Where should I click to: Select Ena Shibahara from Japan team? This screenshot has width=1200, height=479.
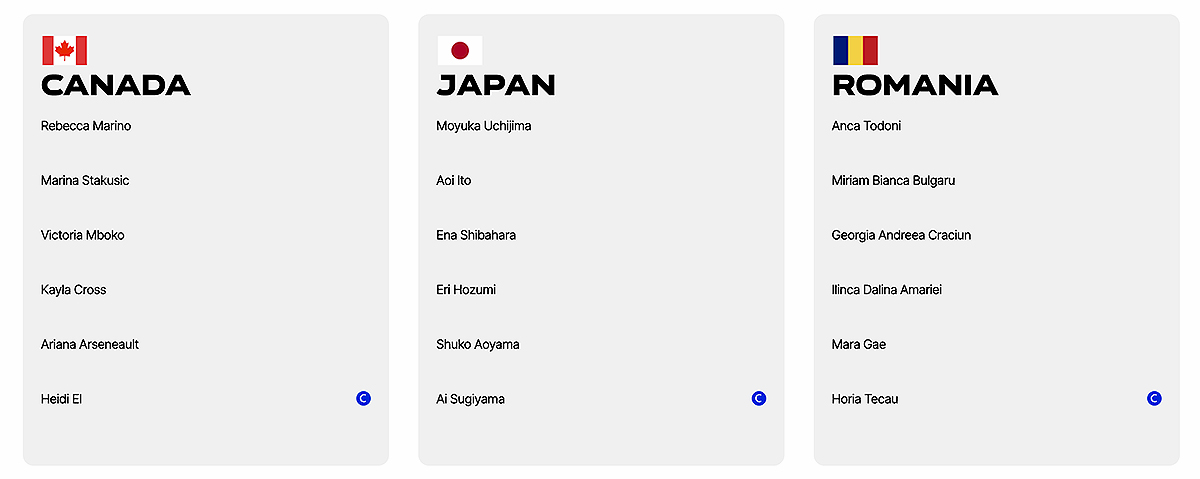pos(476,235)
